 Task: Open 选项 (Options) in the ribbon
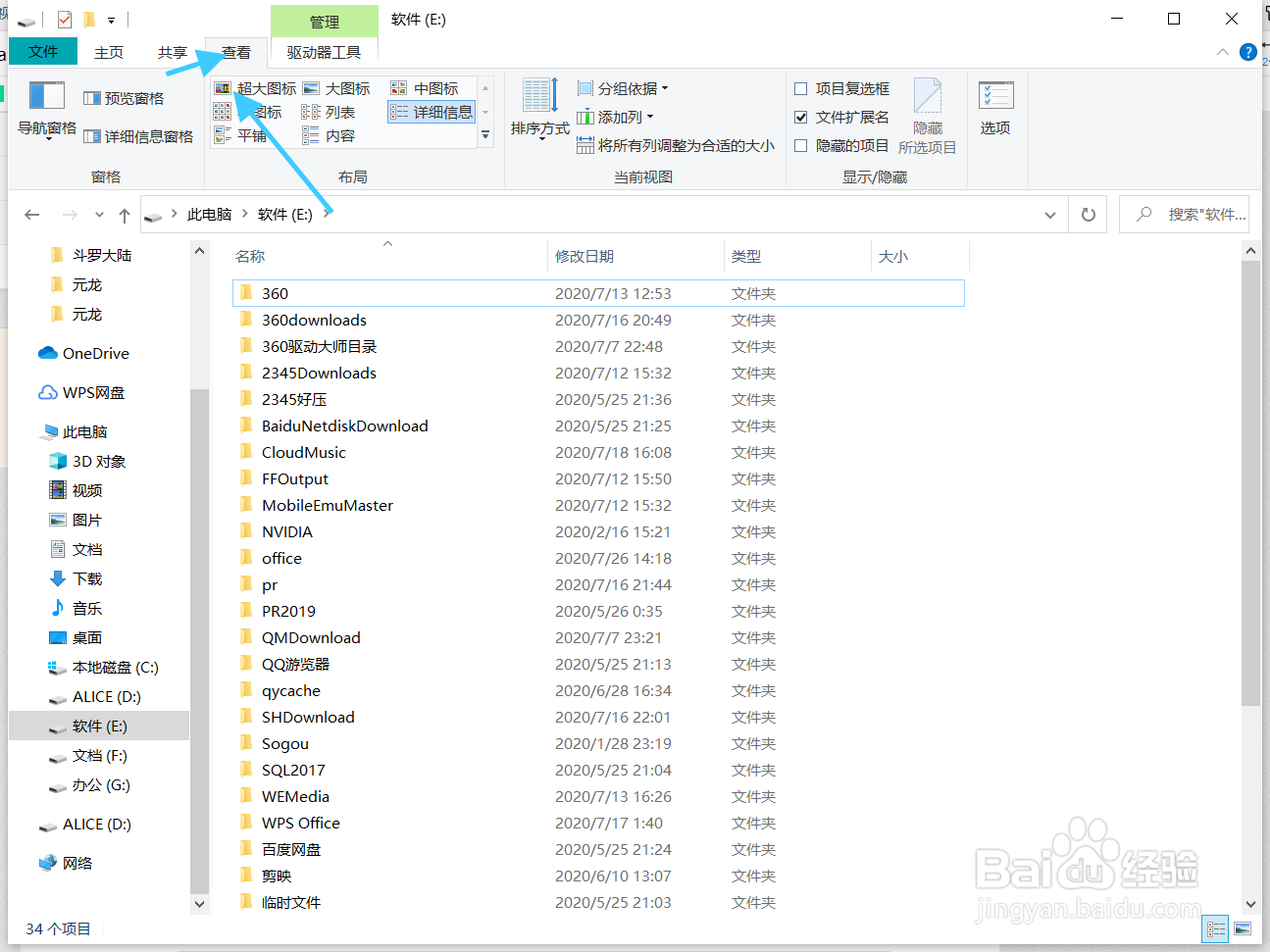coord(995,108)
